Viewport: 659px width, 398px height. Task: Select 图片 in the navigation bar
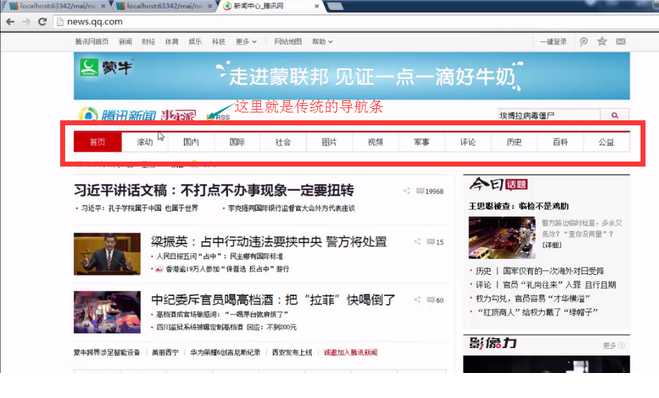point(329,142)
